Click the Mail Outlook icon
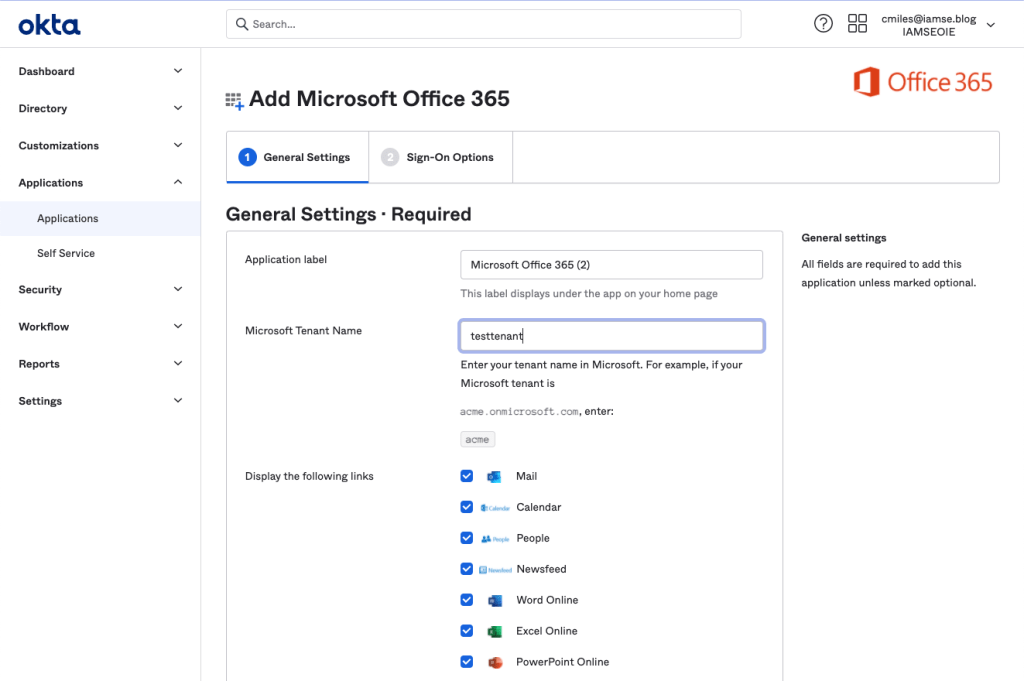This screenshot has width=1024, height=681. click(x=494, y=477)
